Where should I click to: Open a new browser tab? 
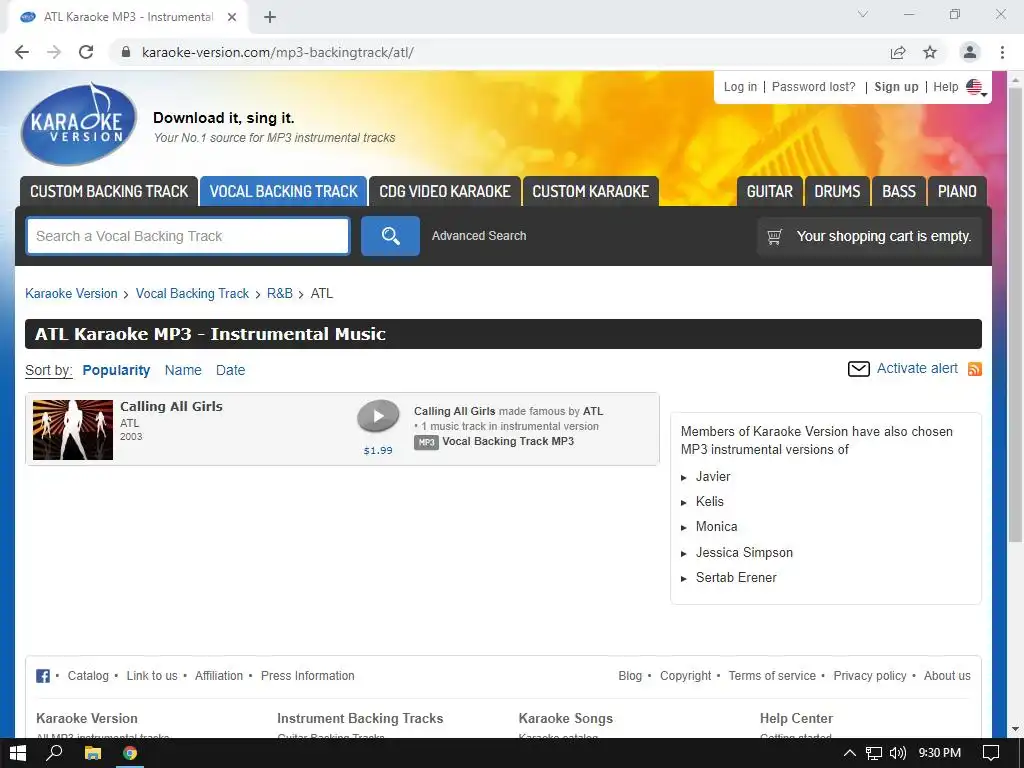pos(270,17)
